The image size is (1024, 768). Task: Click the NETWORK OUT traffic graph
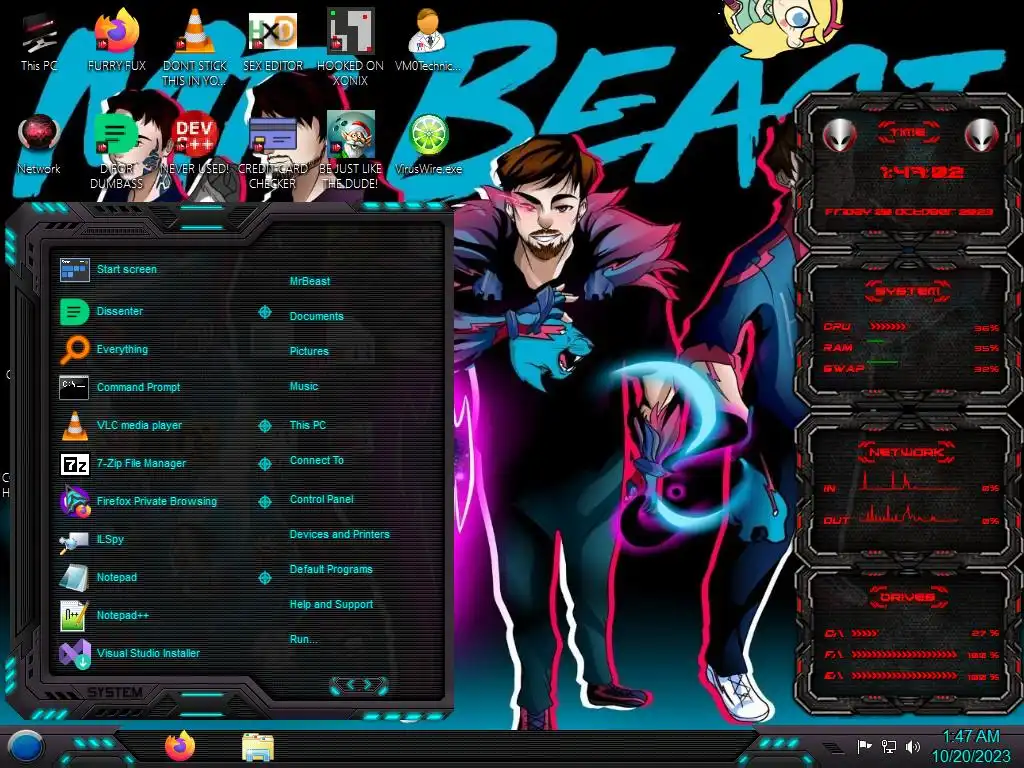[910, 513]
